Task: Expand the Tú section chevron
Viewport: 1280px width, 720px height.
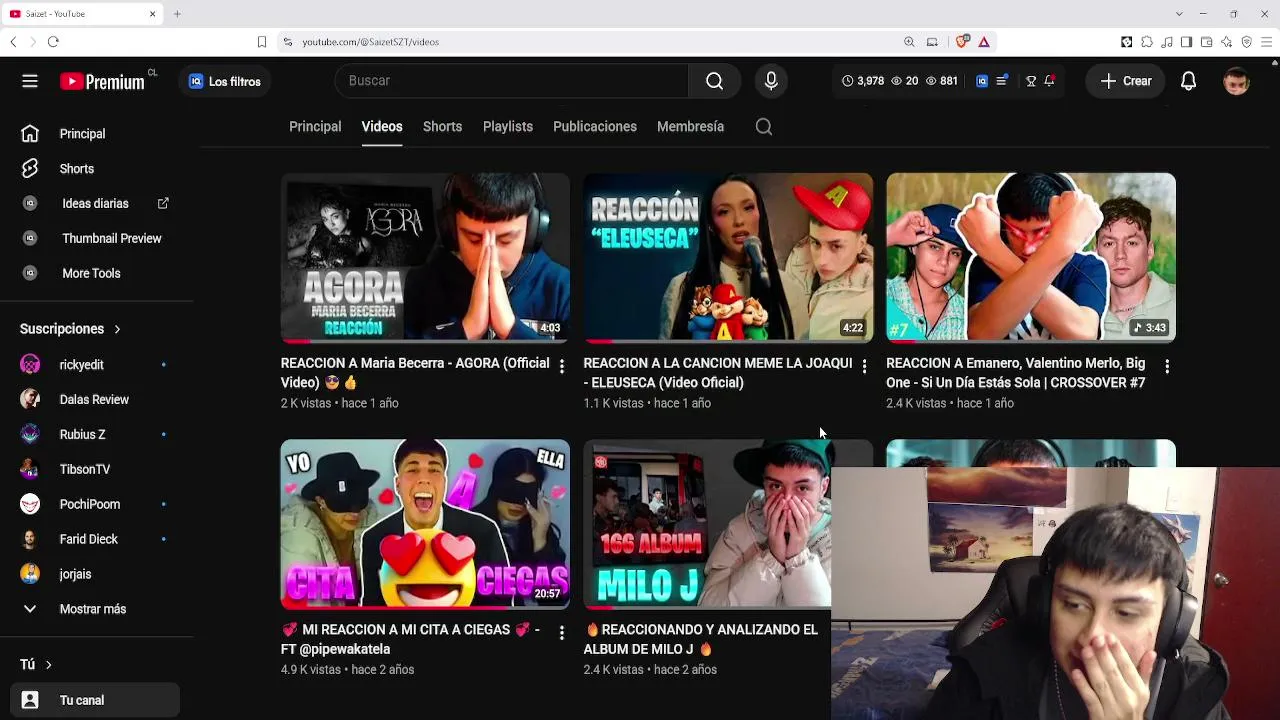Action: [48, 665]
